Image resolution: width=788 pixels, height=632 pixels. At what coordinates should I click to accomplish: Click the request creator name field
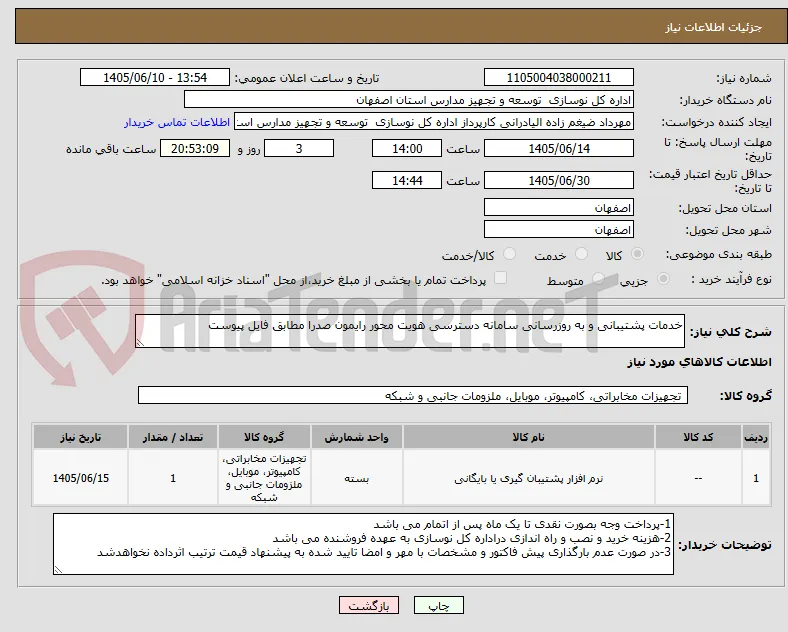[434, 122]
